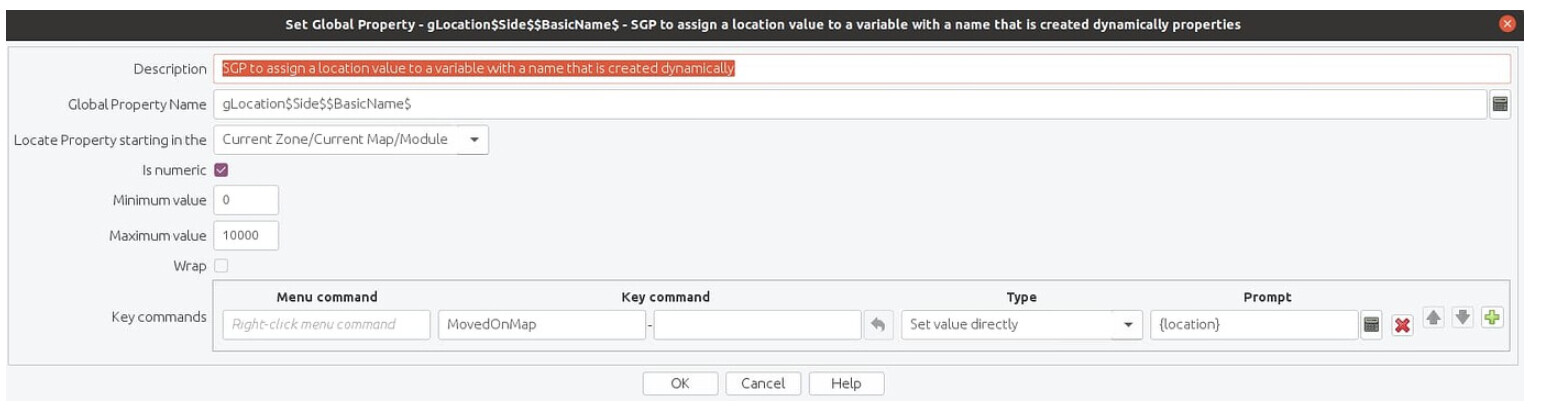Move key command row down
Image resolution: width=1554 pixels, height=420 pixels.
(x=1463, y=319)
